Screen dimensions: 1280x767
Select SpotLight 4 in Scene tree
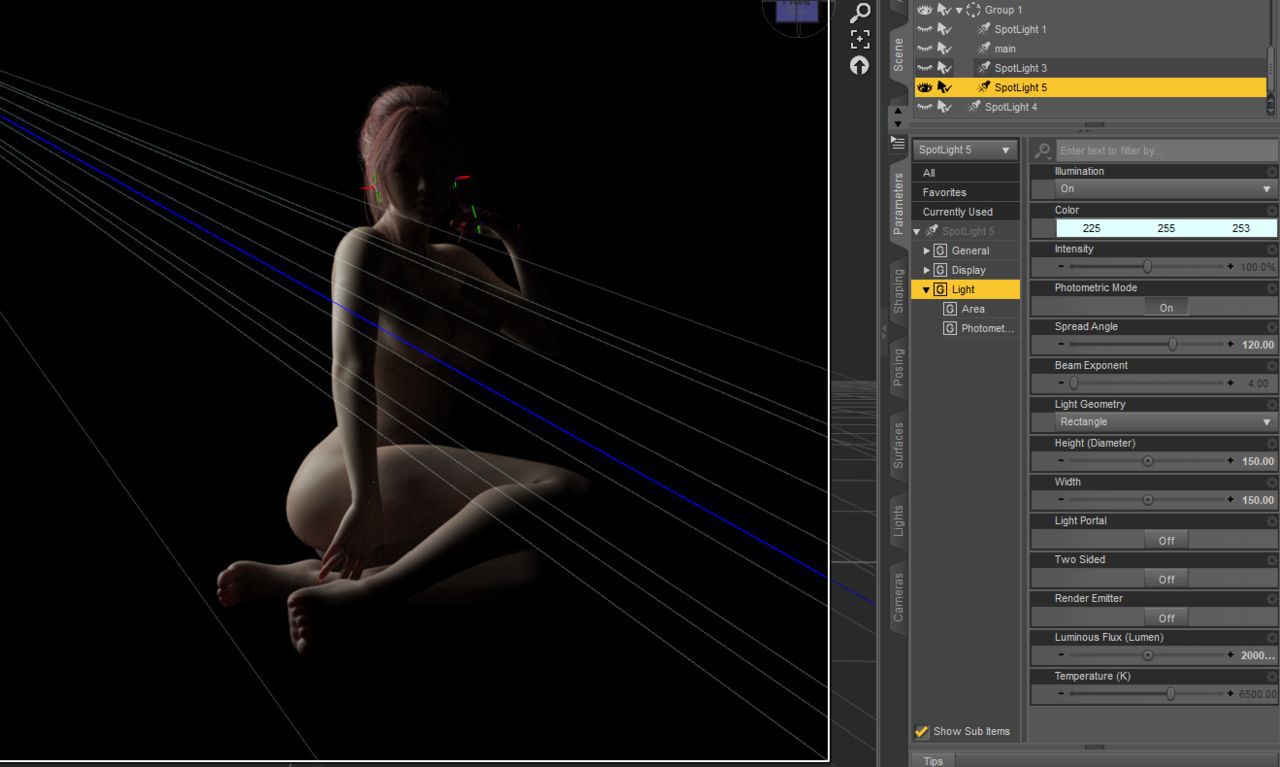point(1010,107)
